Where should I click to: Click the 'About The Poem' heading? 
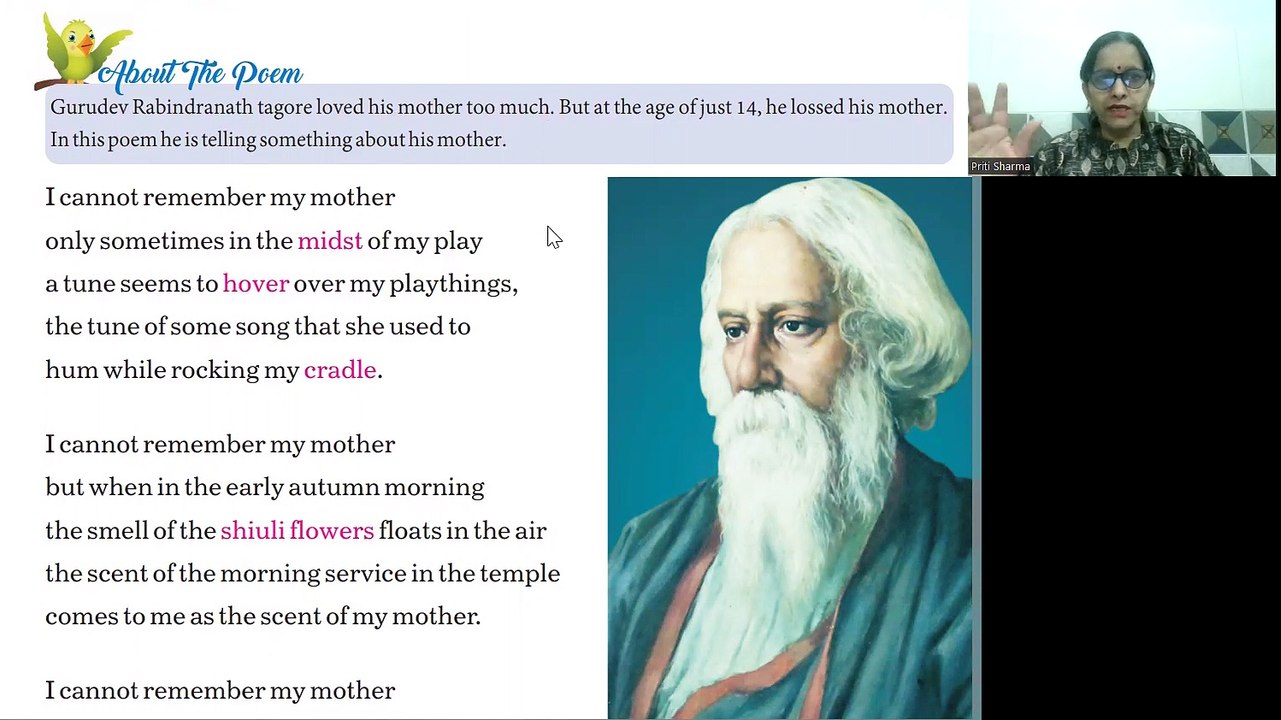coord(200,73)
